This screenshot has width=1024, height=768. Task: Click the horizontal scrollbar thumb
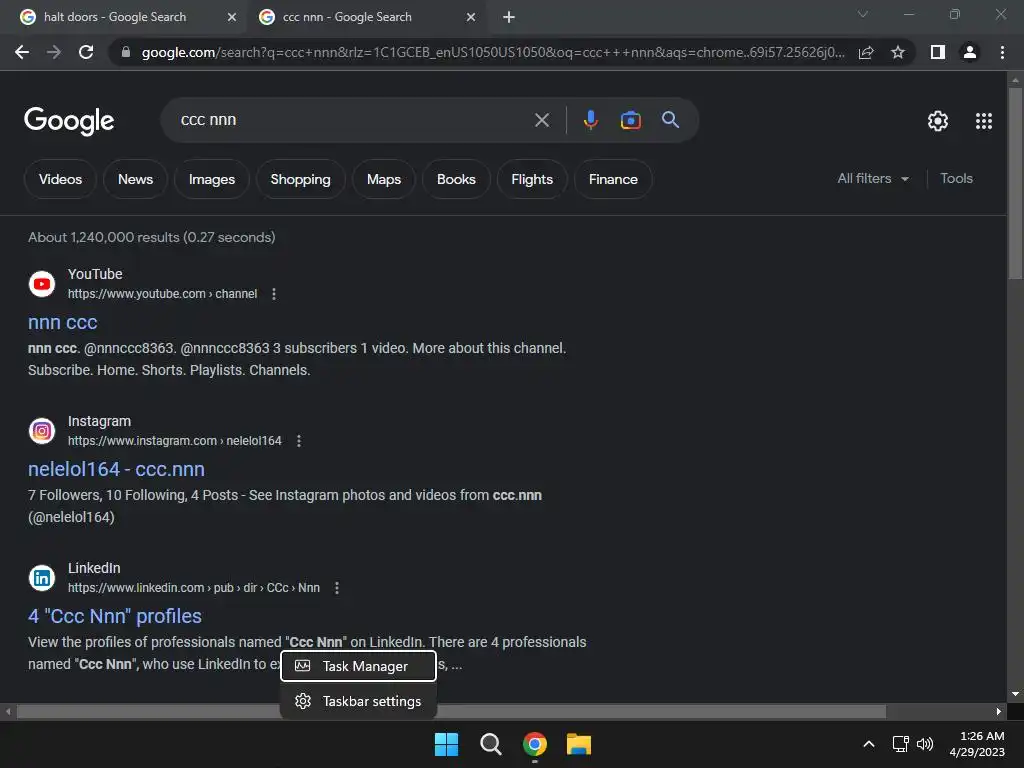point(451,711)
